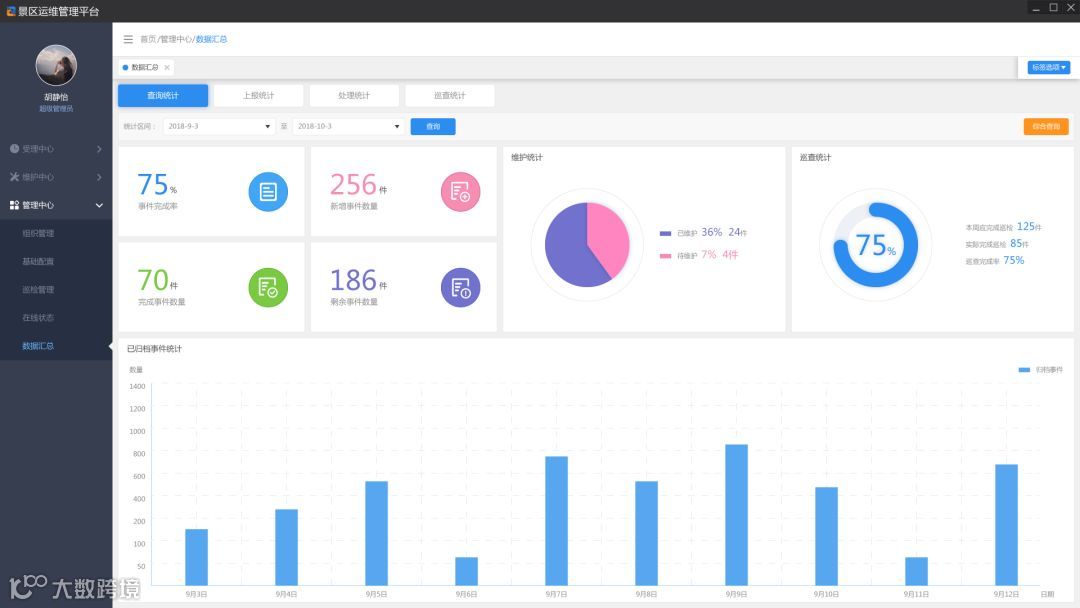Click the 9月3日 bar in the chart
This screenshot has width=1080, height=608.
(196, 557)
